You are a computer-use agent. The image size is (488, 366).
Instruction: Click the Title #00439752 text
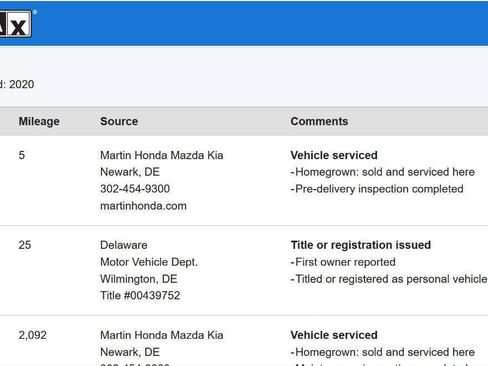[140, 295]
